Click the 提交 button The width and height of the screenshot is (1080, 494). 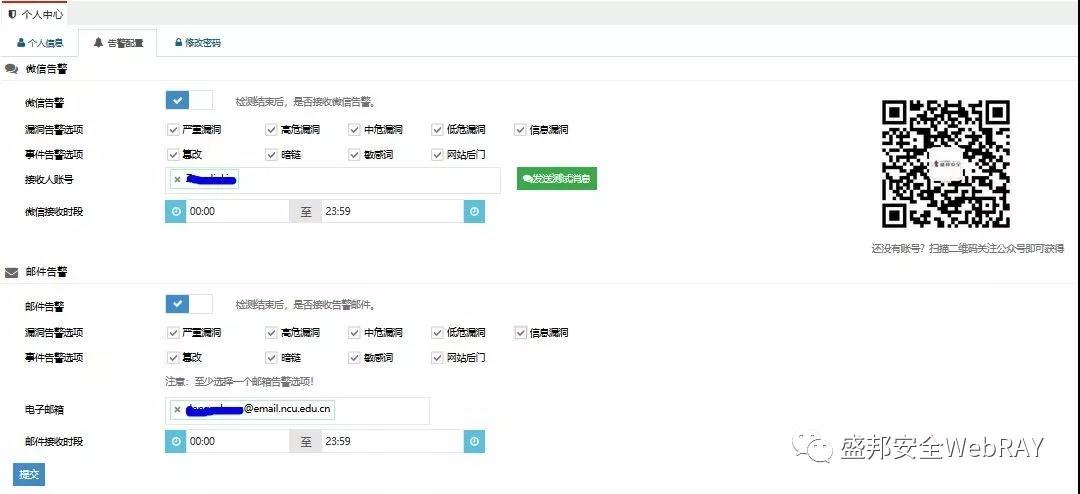29,474
